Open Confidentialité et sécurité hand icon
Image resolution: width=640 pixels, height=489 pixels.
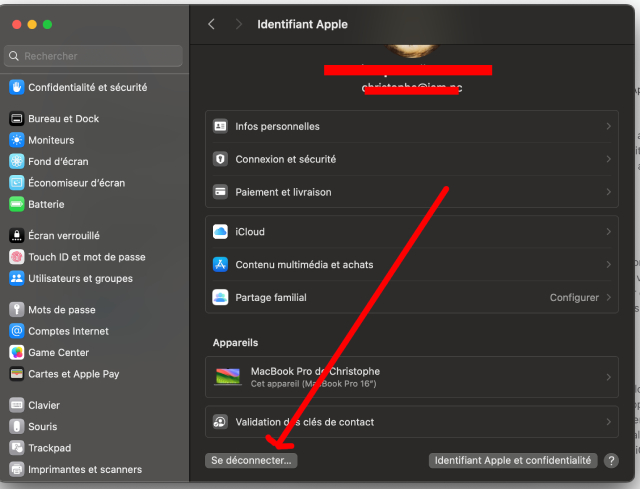pyautogui.click(x=17, y=87)
